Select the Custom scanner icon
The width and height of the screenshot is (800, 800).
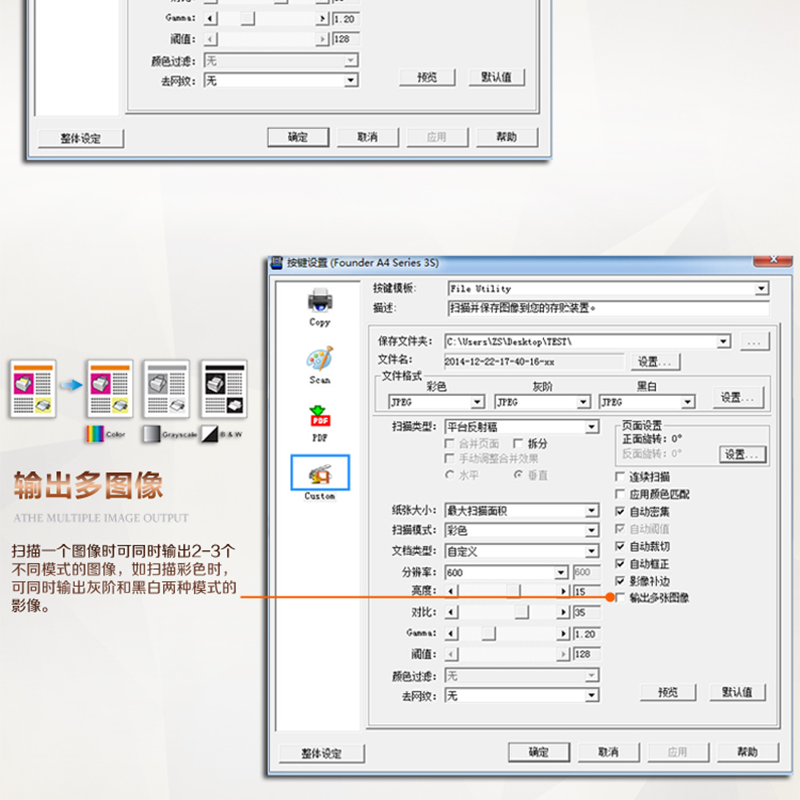(x=320, y=471)
